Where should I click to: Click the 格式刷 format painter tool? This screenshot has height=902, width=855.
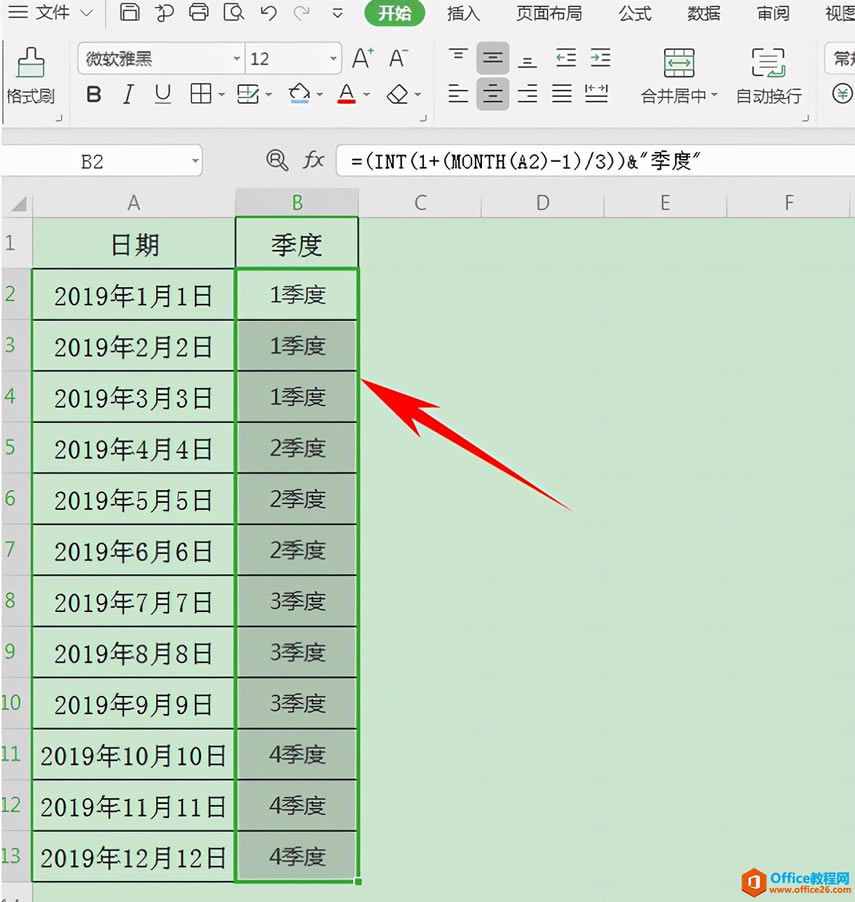click(x=30, y=76)
